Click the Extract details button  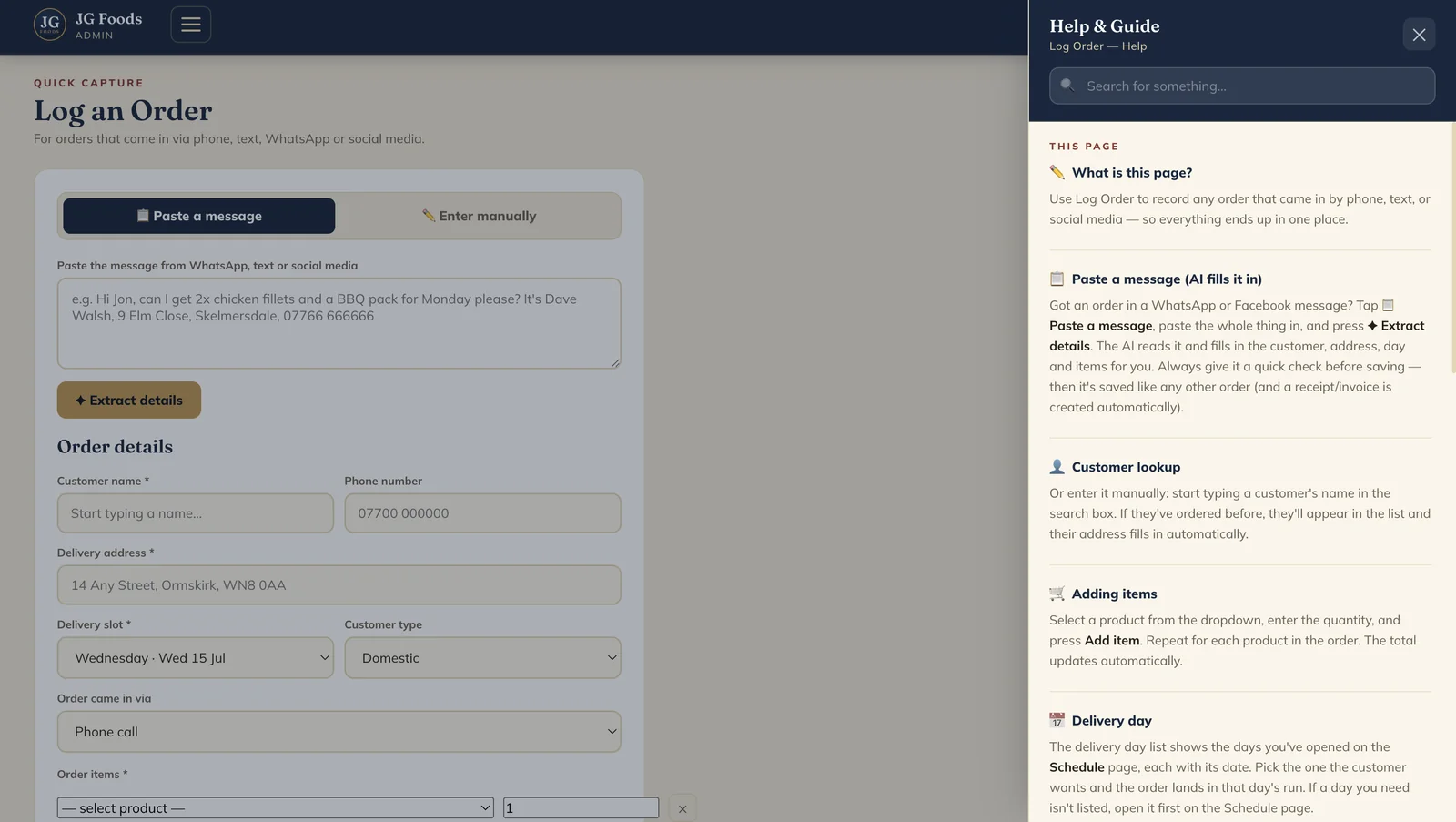click(x=129, y=401)
